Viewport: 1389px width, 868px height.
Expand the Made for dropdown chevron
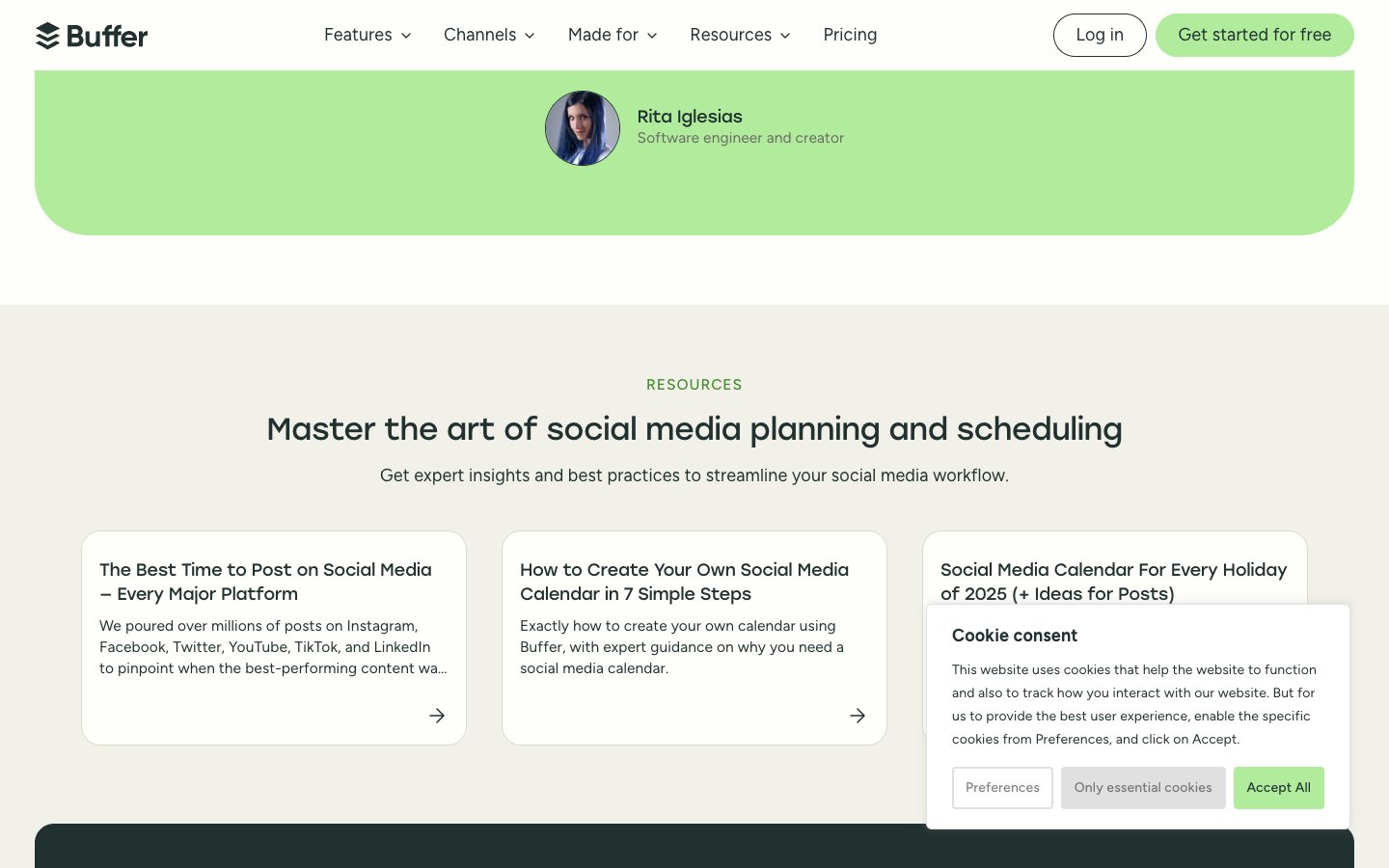(x=652, y=36)
